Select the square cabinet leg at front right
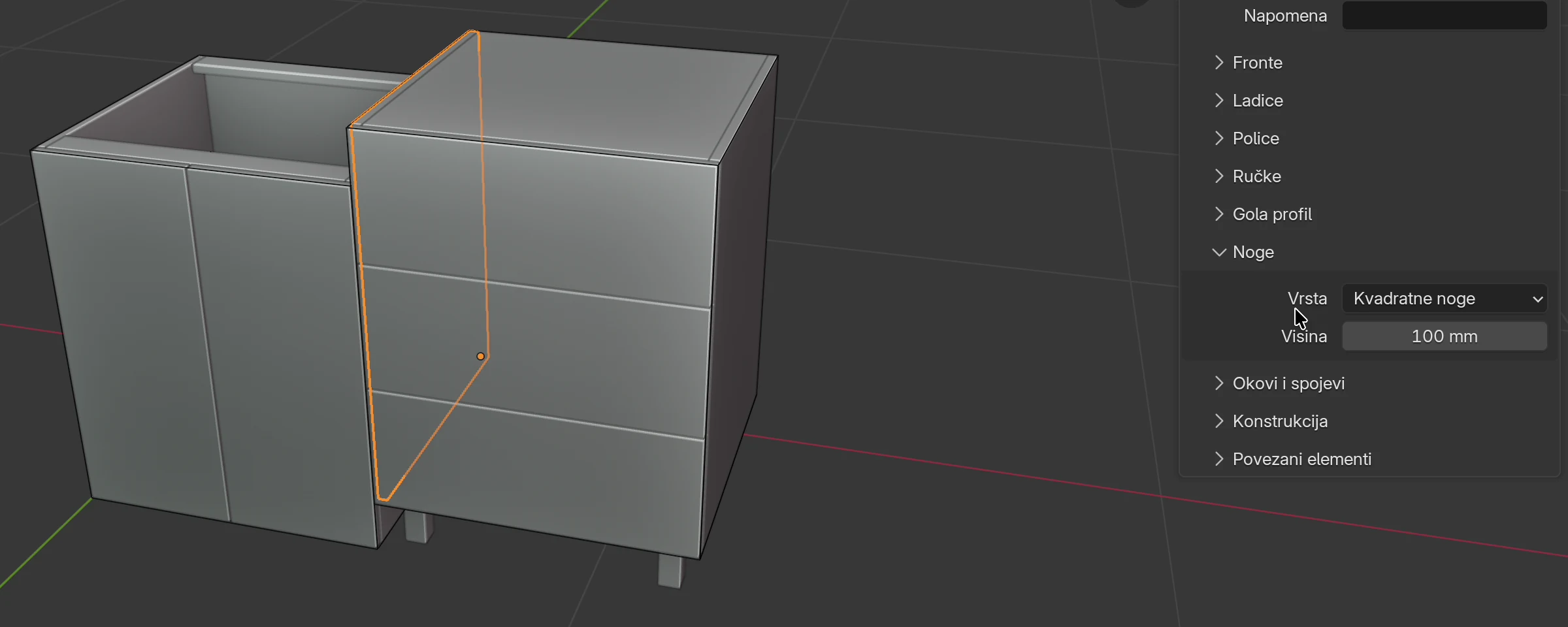This screenshot has width=1568, height=627. (670, 571)
